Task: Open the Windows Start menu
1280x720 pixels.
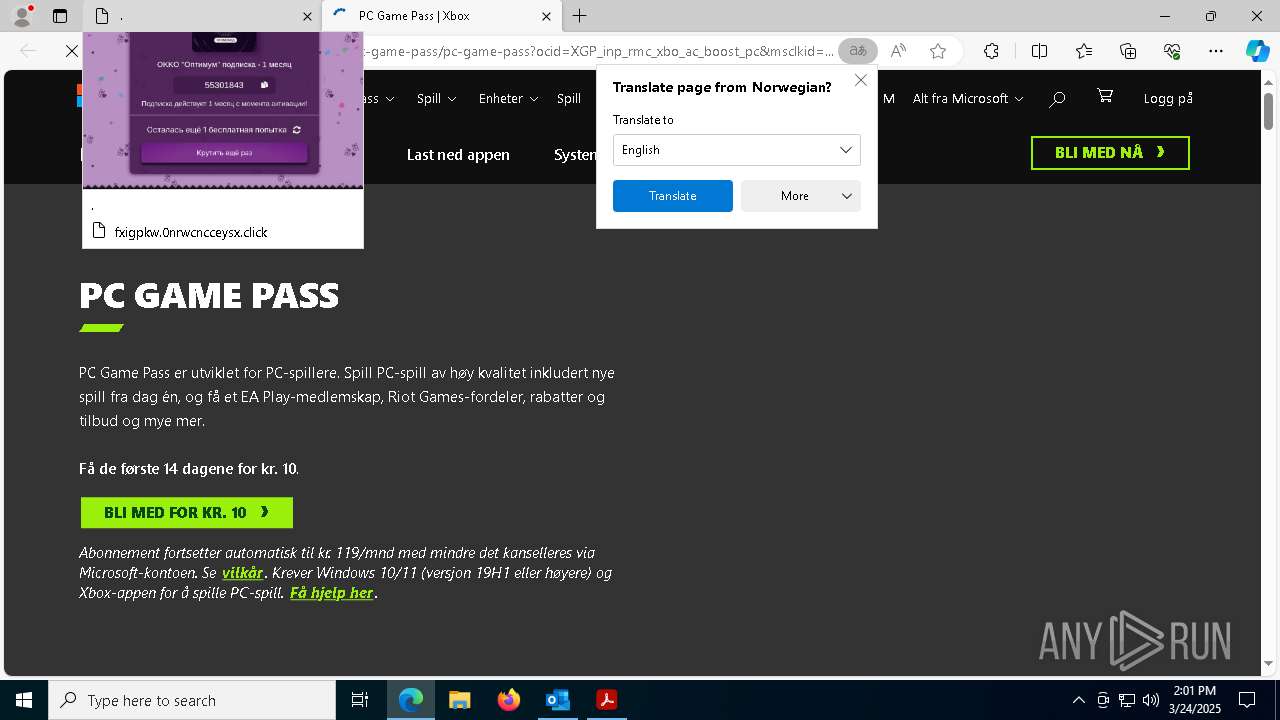Action: click(x=24, y=700)
